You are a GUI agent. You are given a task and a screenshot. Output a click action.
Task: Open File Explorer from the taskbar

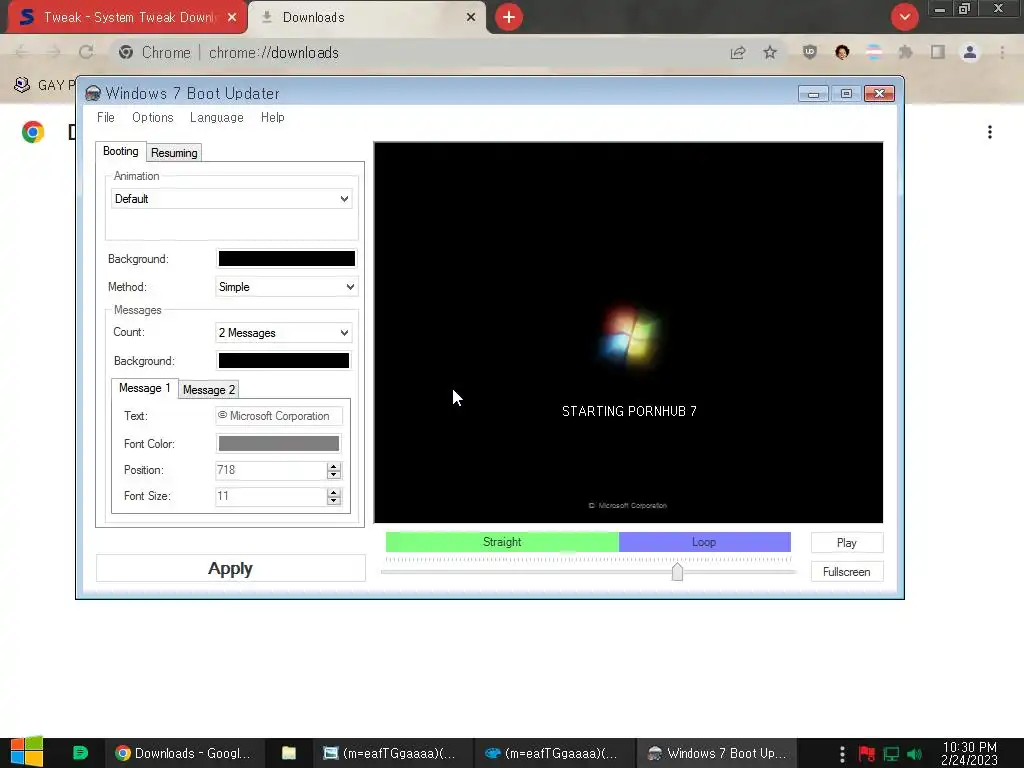click(x=289, y=753)
